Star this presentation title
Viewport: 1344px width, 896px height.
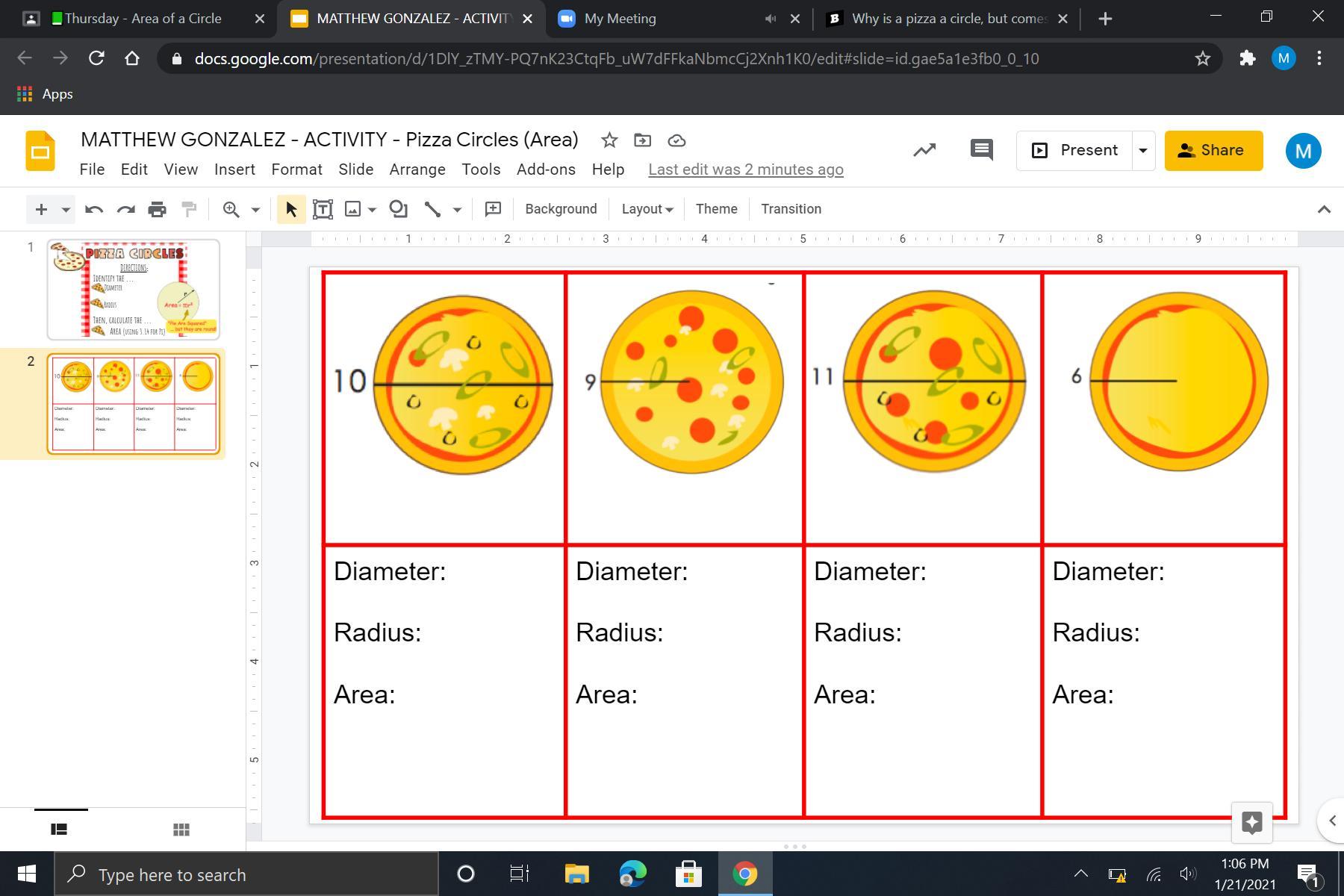click(609, 140)
